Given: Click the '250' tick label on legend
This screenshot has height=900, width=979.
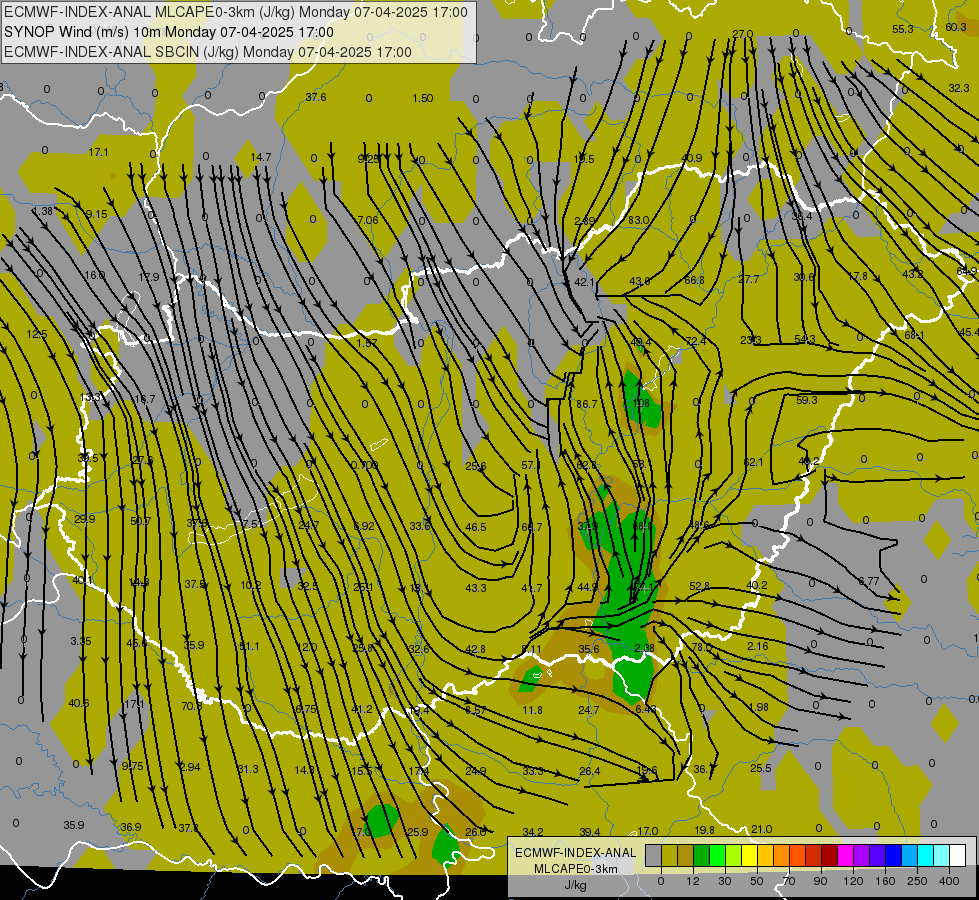Looking at the screenshot, I should tap(917, 881).
